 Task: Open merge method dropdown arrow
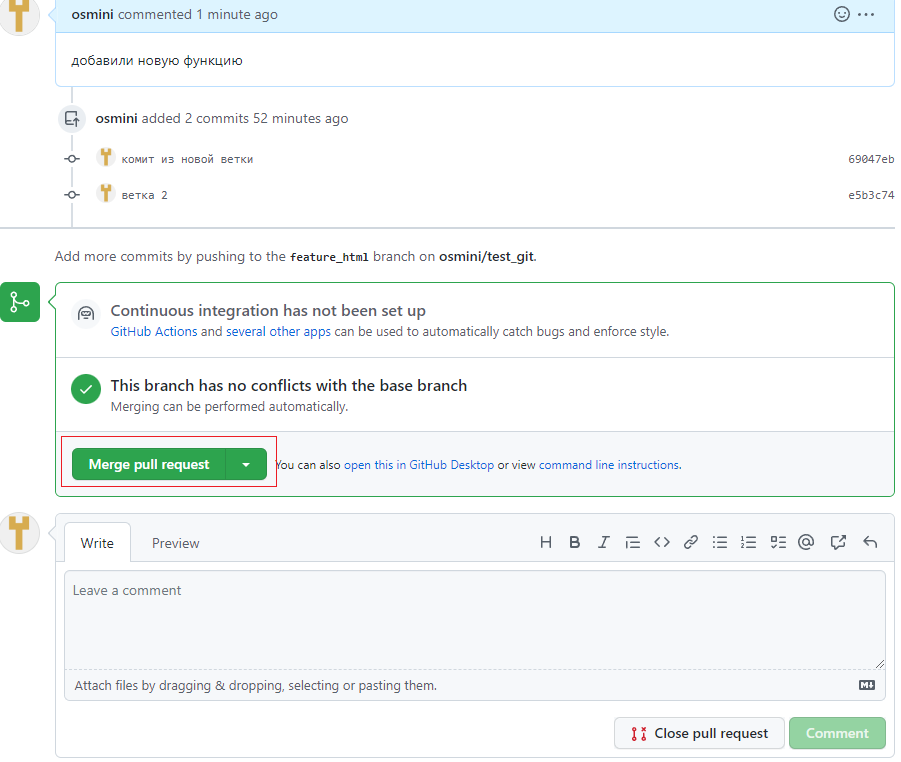pyautogui.click(x=246, y=464)
